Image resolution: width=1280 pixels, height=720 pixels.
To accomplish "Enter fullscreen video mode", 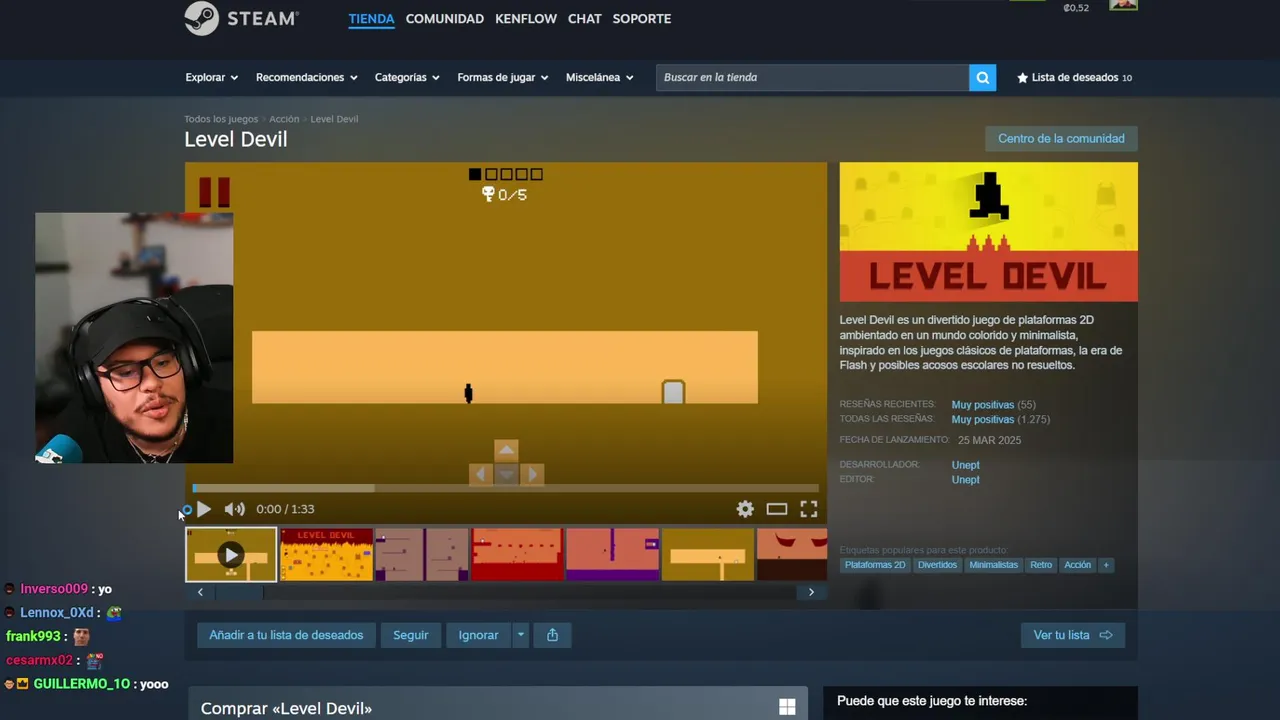I will 809,509.
